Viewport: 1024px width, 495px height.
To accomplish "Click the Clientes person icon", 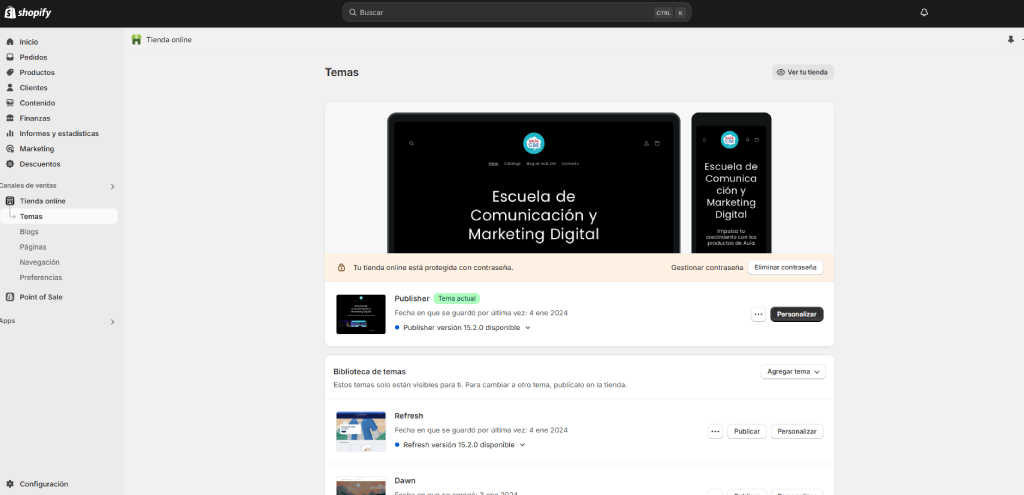I will tap(10, 88).
